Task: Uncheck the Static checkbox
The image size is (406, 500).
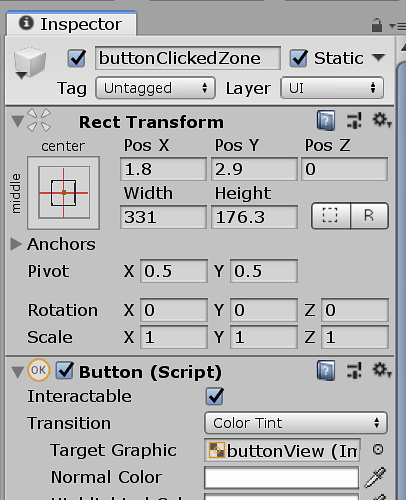Action: pyautogui.click(x=298, y=58)
